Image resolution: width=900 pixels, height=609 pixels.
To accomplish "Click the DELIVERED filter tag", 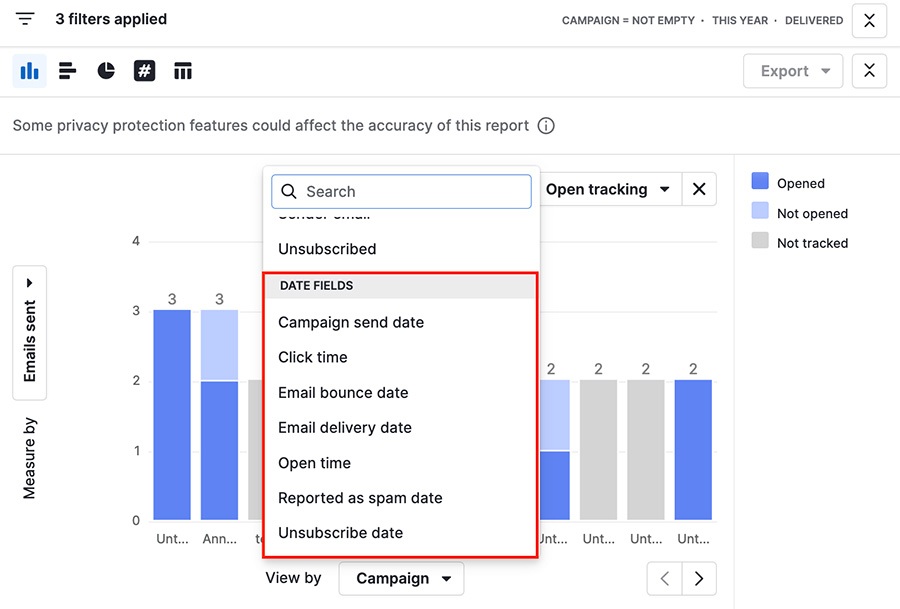I will [814, 21].
